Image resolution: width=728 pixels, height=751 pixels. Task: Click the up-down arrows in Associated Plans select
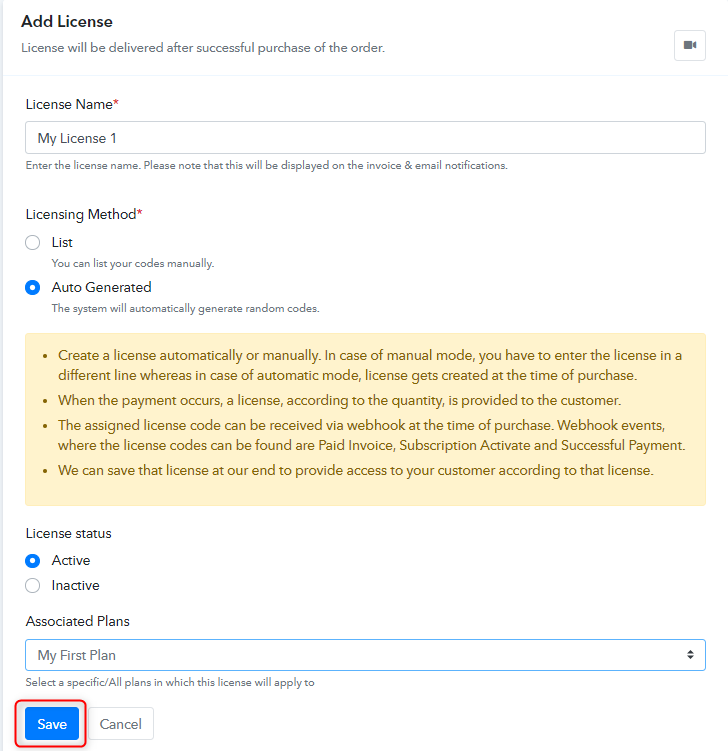tap(690, 654)
